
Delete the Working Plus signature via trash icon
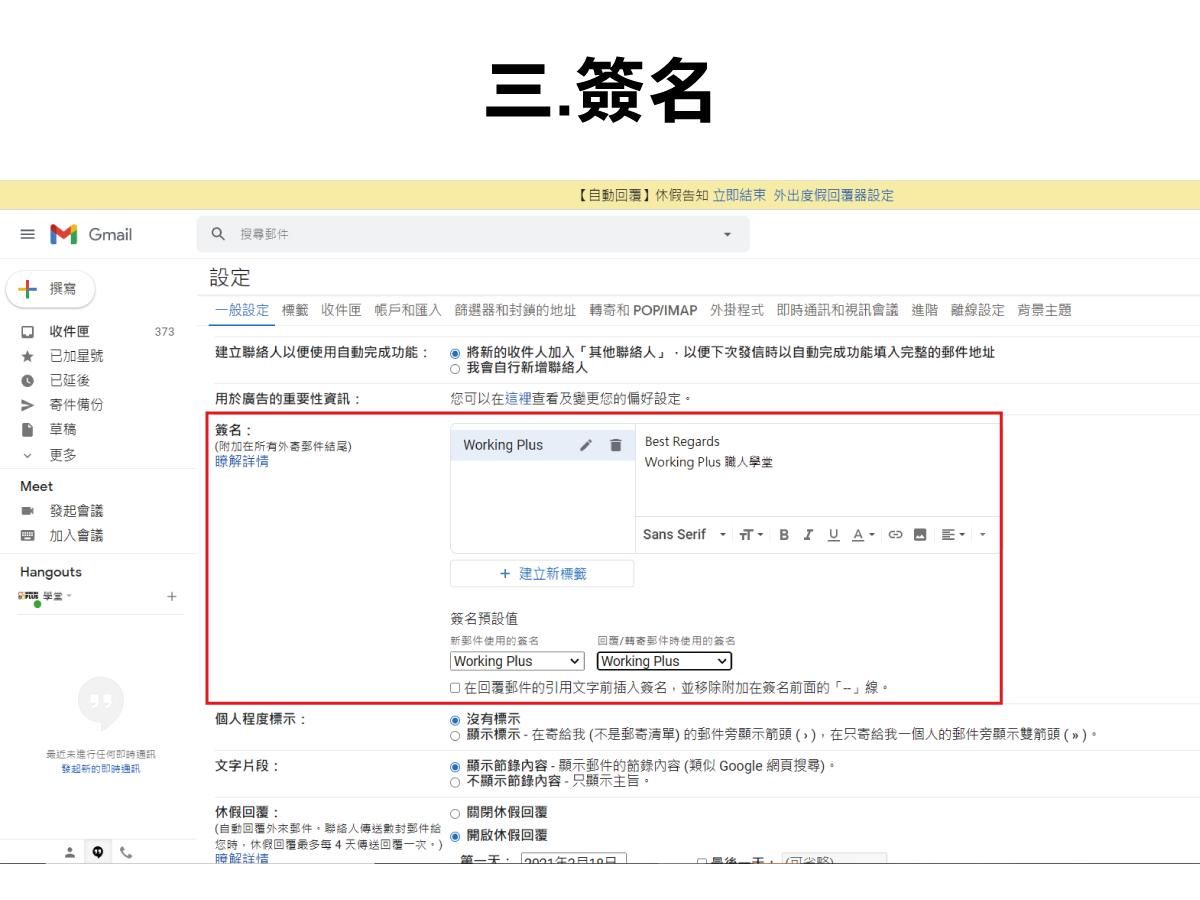[617, 444]
